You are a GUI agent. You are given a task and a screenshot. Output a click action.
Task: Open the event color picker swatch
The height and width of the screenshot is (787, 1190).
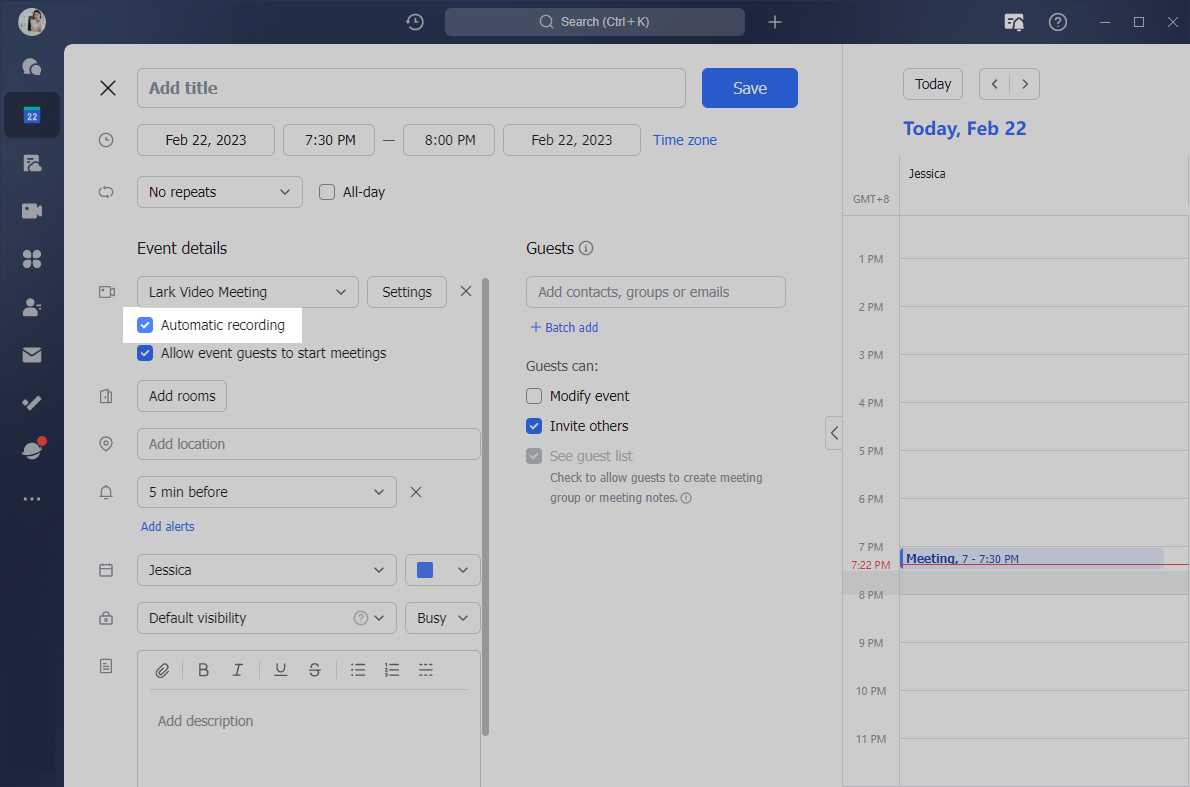442,570
